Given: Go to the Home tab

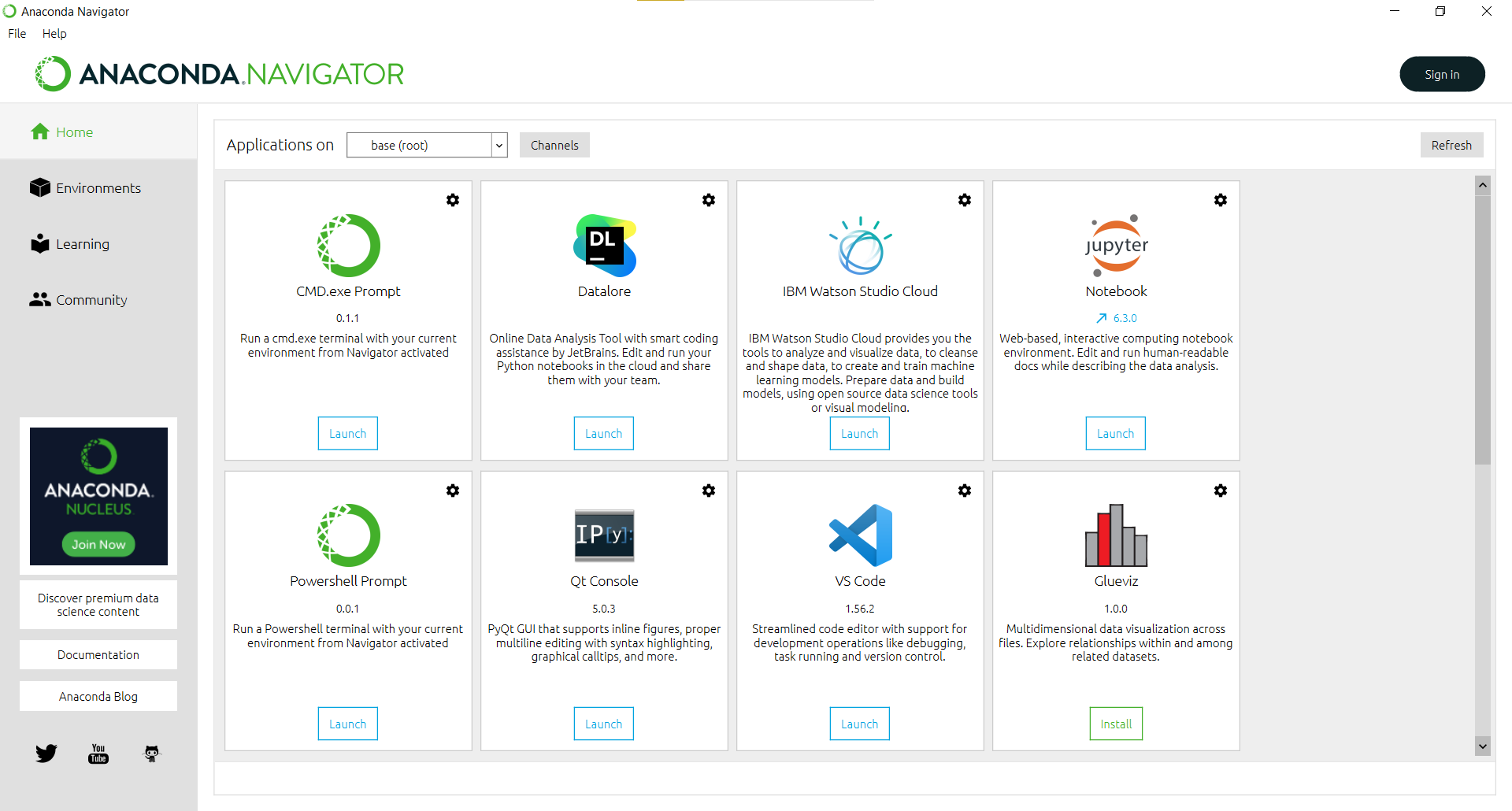Looking at the screenshot, I should [x=98, y=131].
